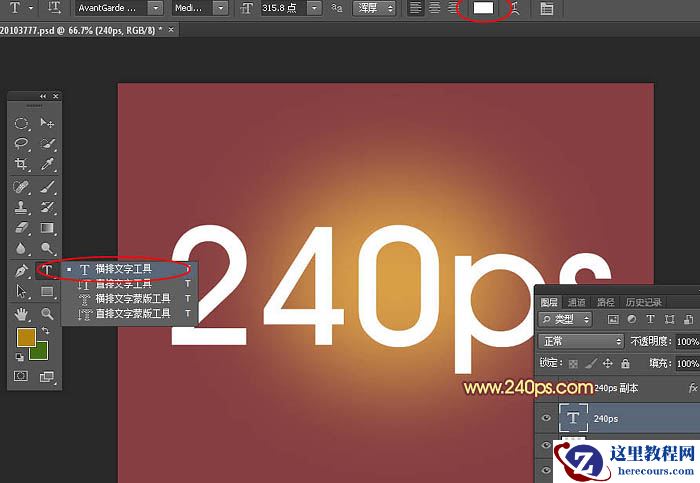Viewport: 700px width, 483px height.
Task: Toggle lock image pixels brush icon
Action: (x=591, y=364)
